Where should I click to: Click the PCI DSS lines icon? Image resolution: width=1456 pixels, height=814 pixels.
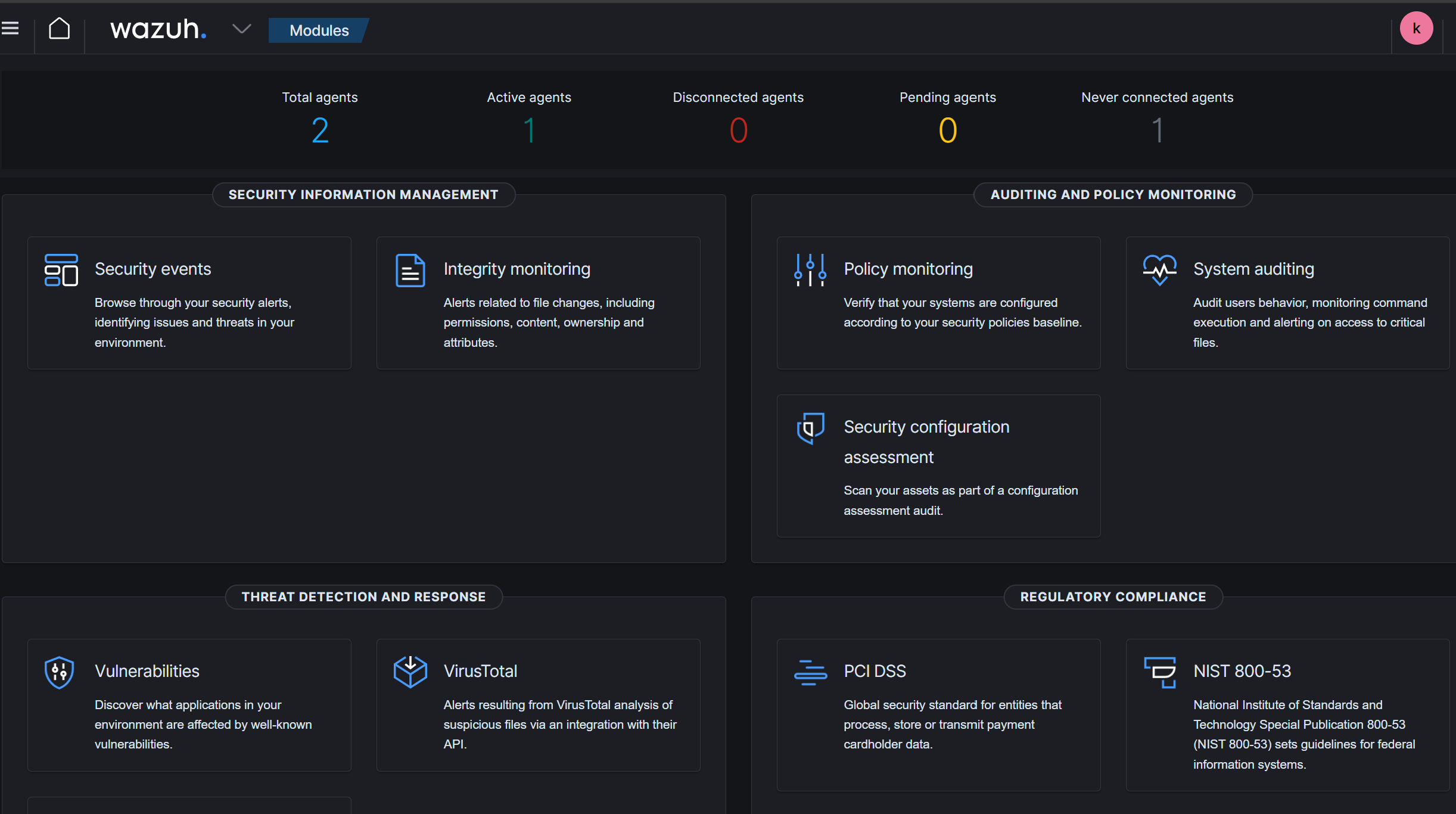[810, 672]
